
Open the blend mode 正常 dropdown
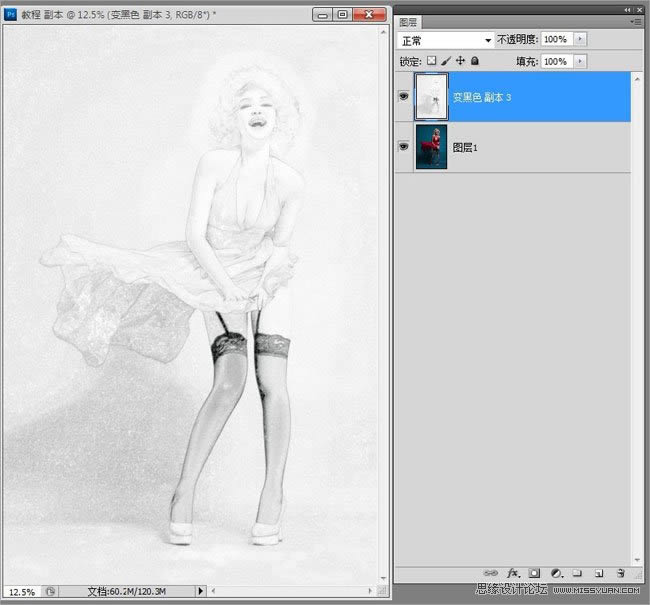point(446,39)
